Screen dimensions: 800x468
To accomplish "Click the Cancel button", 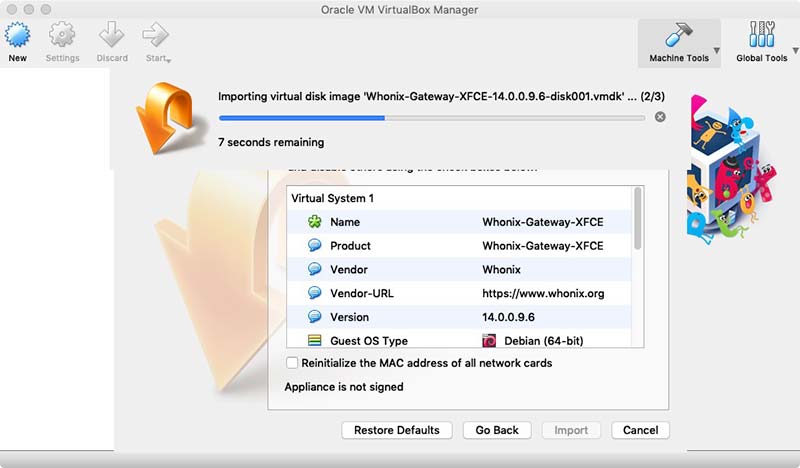I will [640, 430].
